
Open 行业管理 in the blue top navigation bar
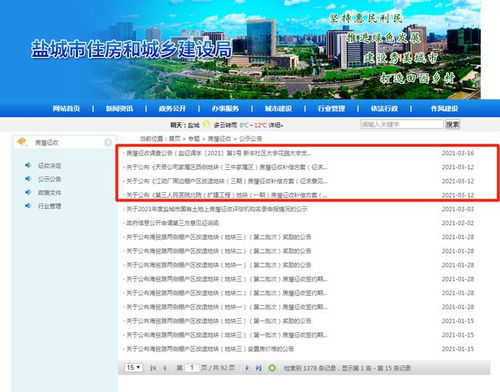pos(331,109)
